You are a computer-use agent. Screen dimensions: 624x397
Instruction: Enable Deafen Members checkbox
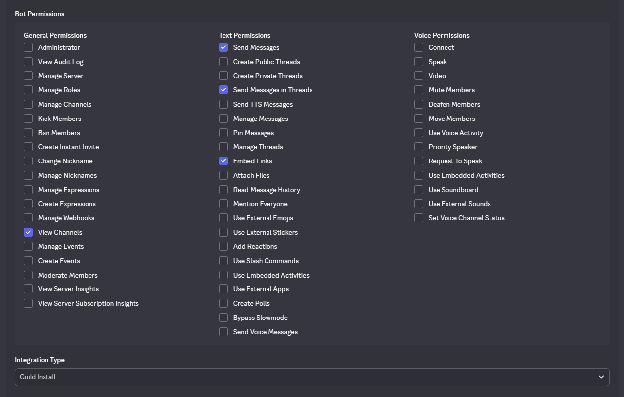pos(418,104)
